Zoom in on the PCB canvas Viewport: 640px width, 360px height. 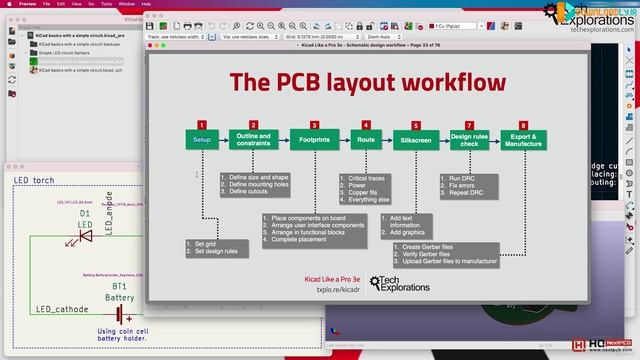click(260, 26)
